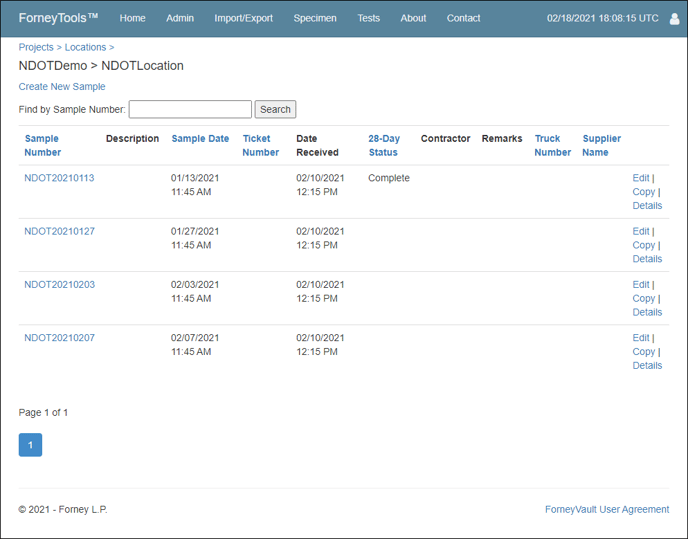The width and height of the screenshot is (688, 539).
Task: Click the ForneyTools brand logo
Action: click(58, 18)
